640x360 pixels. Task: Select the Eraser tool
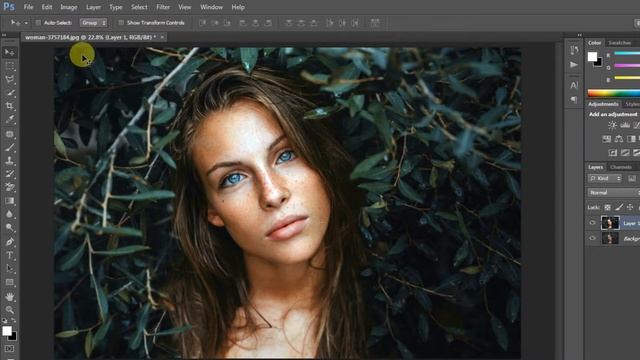[x=10, y=187]
